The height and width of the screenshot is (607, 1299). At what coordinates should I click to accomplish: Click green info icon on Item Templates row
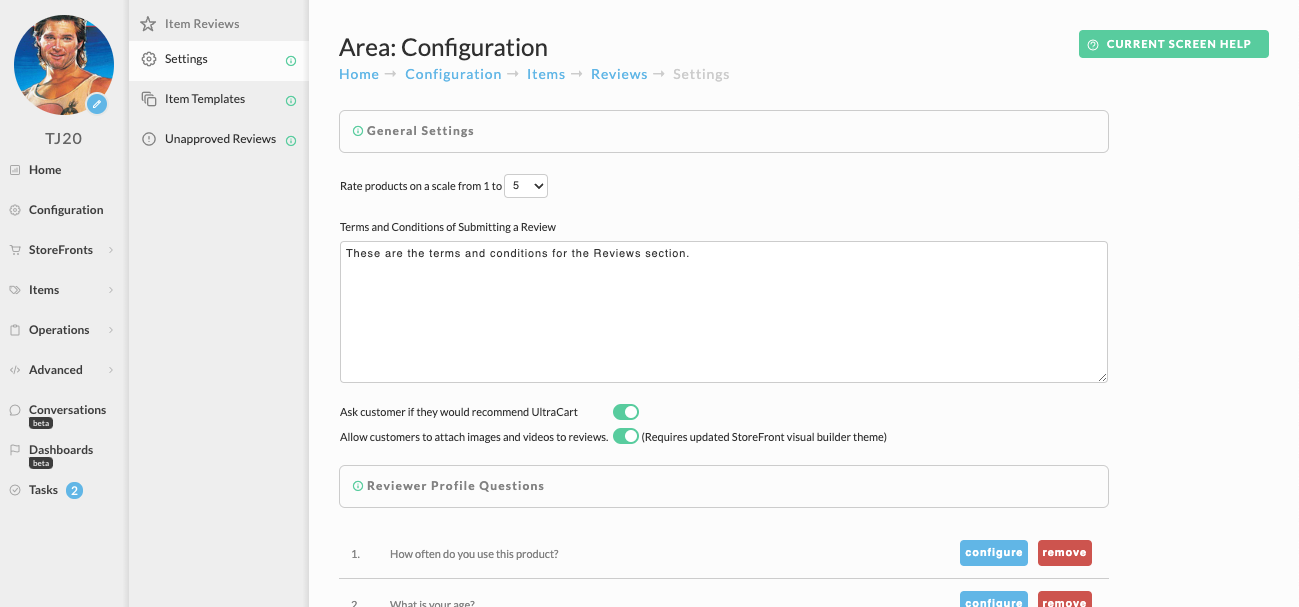coord(291,101)
